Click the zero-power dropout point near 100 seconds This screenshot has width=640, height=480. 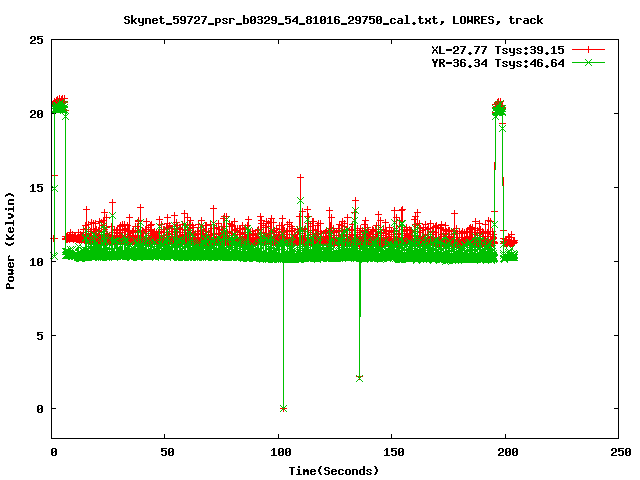(284, 408)
